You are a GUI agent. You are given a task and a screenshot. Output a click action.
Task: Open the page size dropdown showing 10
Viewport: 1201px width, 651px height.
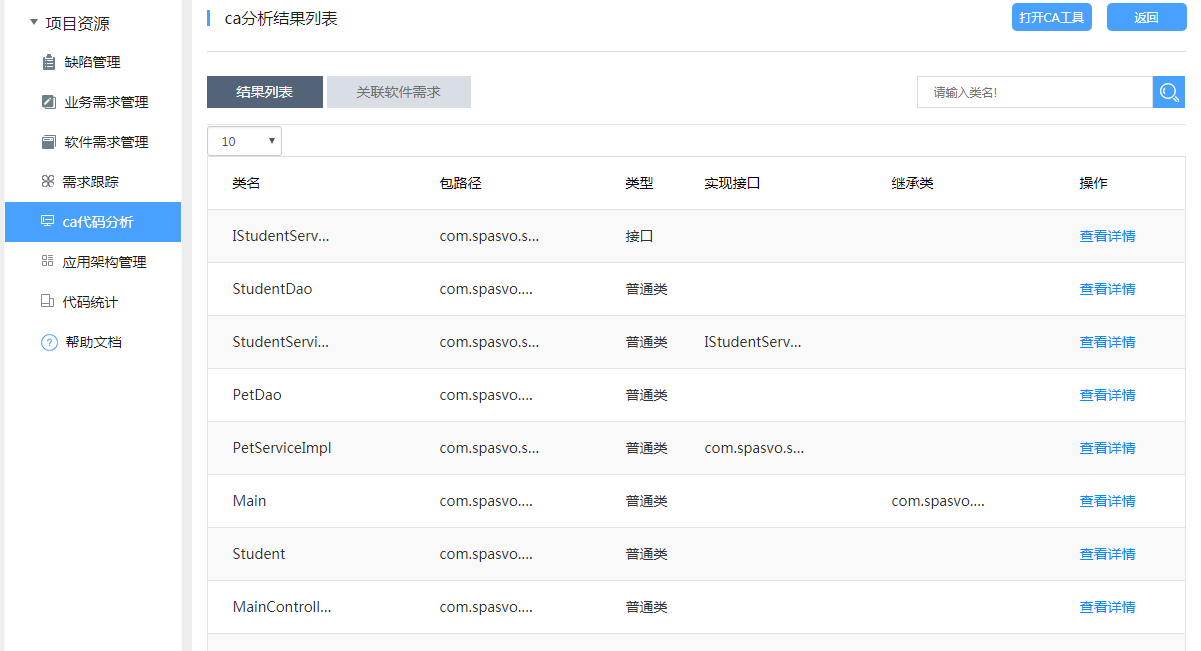244,141
